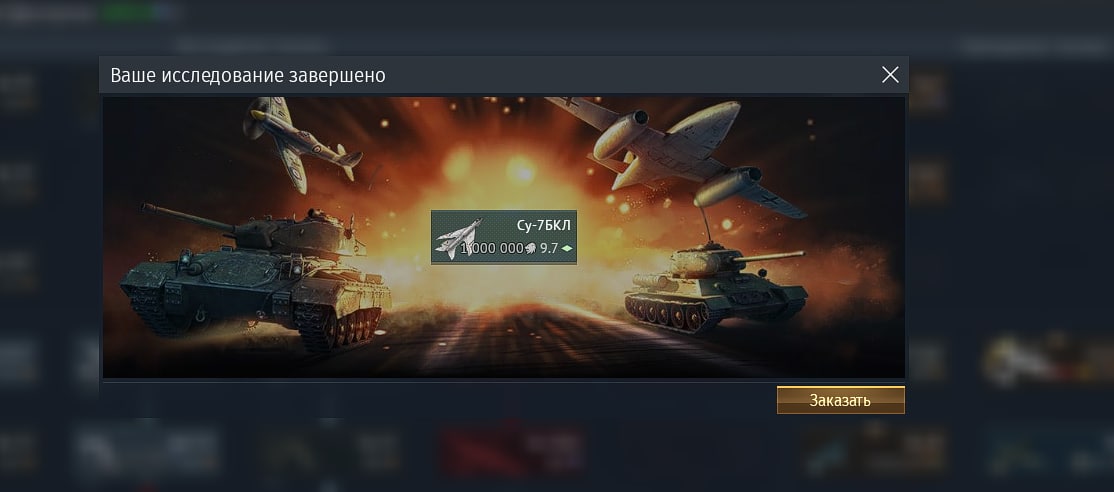This screenshot has width=1114, height=492.
Task: Click the blurred golden vehicle at right edge
Action: point(1044,361)
